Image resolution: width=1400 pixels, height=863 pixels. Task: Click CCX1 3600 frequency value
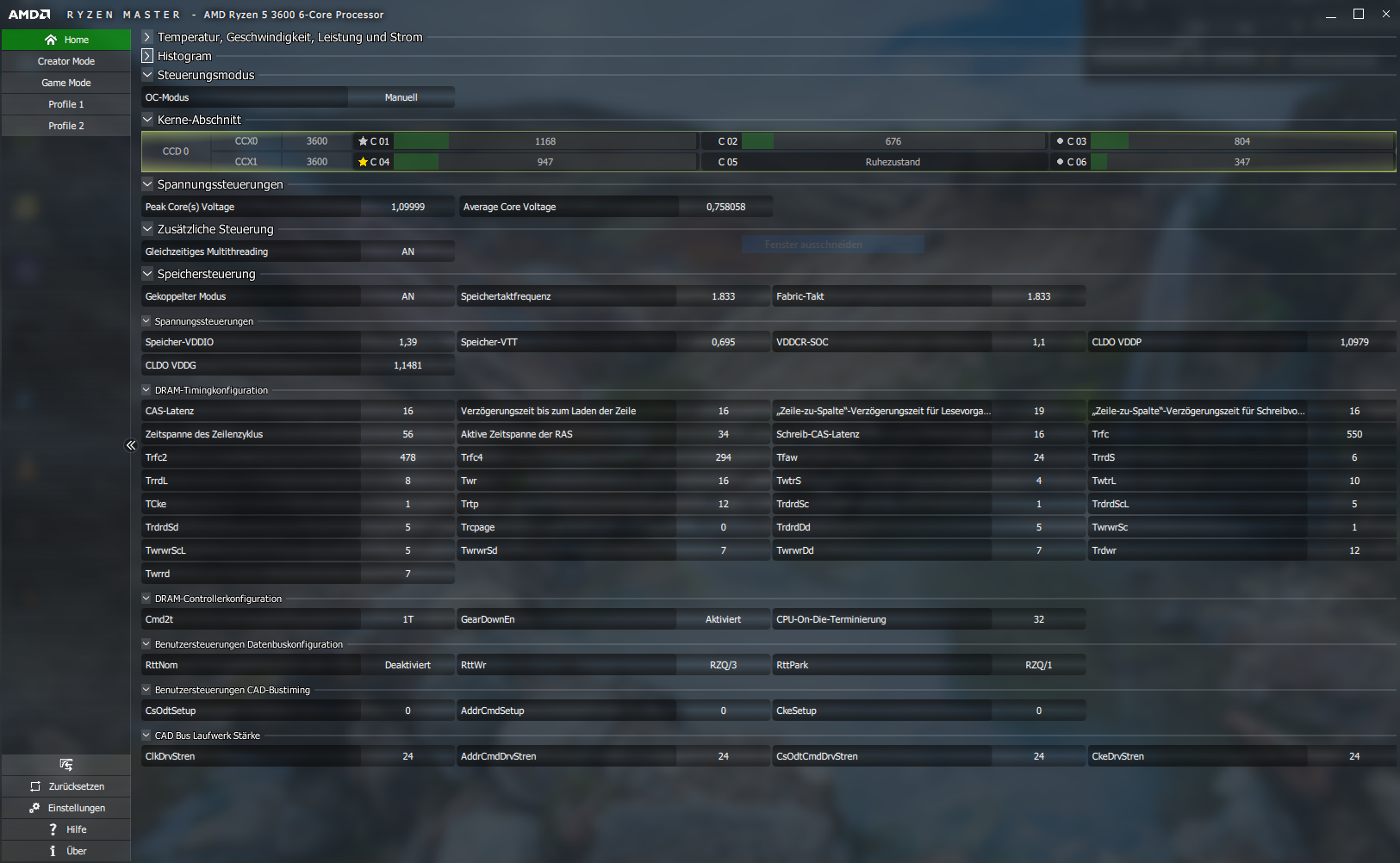(x=317, y=162)
